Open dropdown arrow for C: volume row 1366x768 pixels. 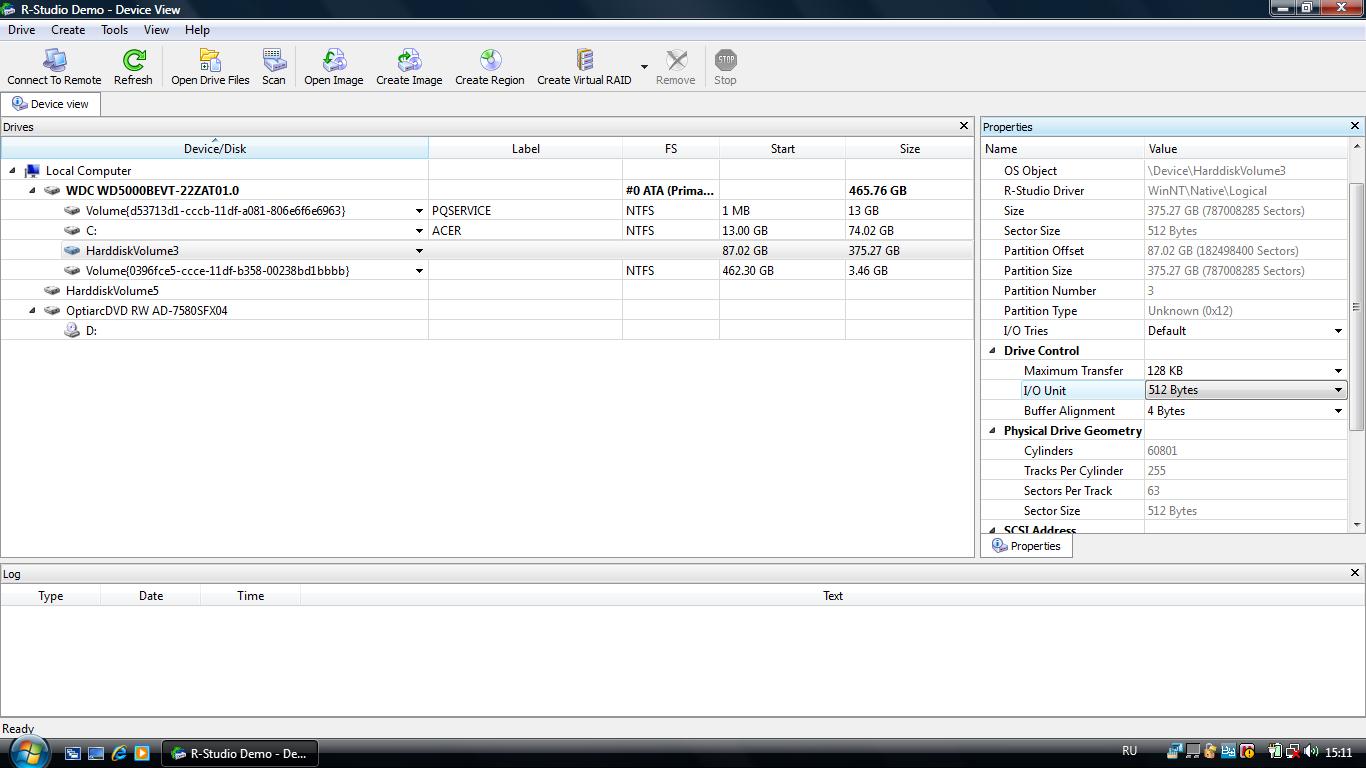(x=419, y=231)
